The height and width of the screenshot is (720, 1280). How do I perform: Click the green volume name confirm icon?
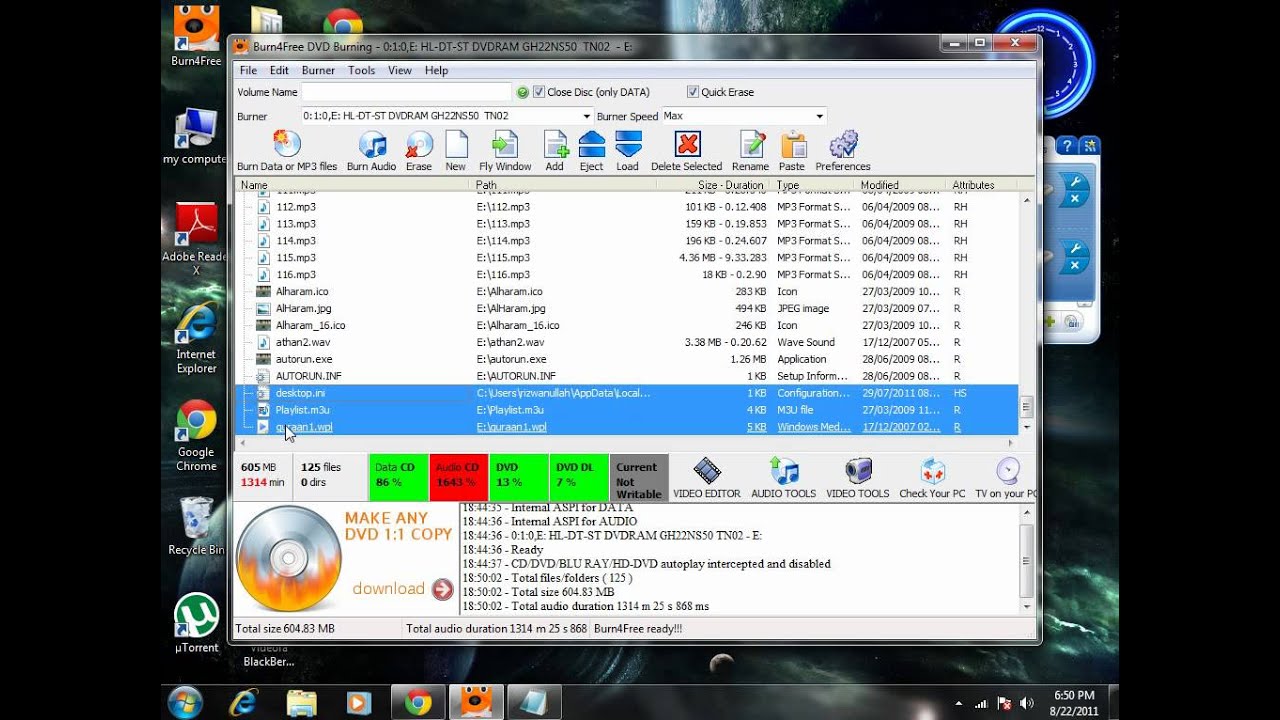(x=522, y=92)
